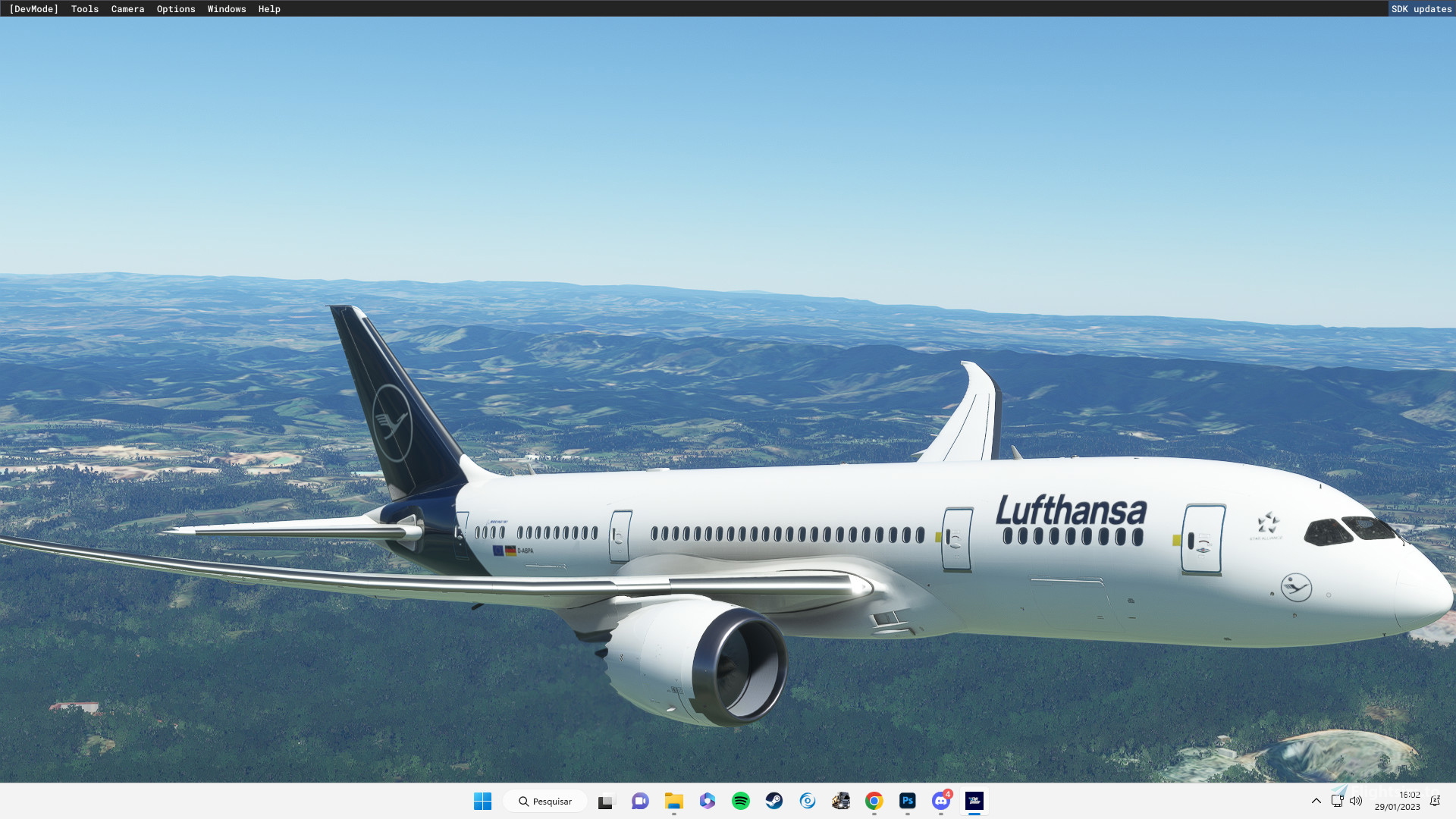Viewport: 1456px width, 819px height.
Task: Click the SDK updates button
Action: pyautogui.click(x=1421, y=9)
